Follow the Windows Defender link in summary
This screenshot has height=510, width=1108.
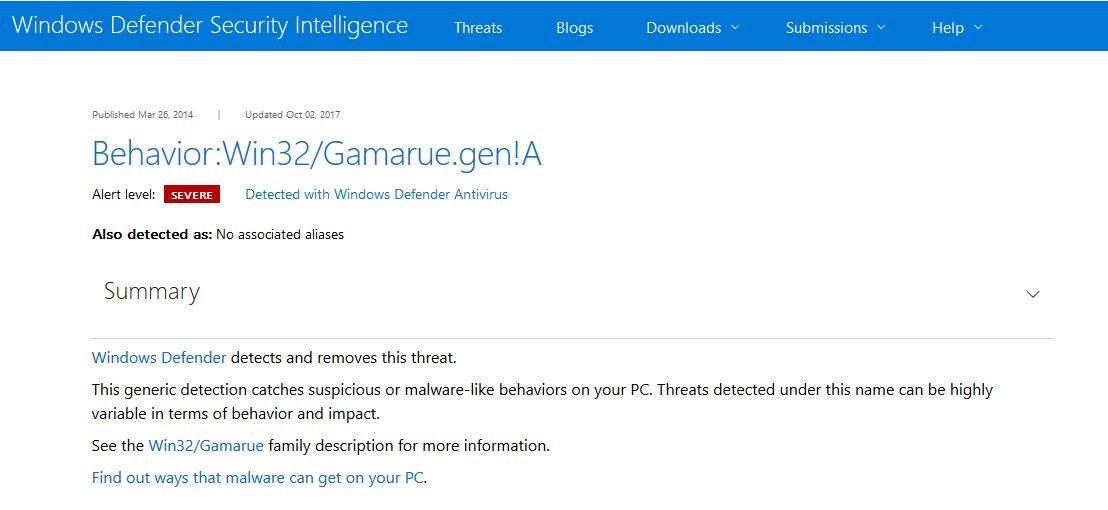pos(159,357)
